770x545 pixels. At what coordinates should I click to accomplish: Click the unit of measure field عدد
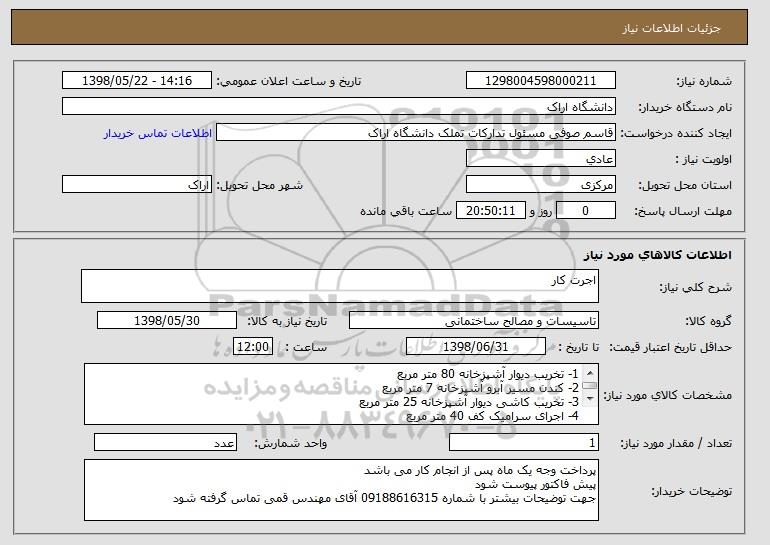[165, 442]
